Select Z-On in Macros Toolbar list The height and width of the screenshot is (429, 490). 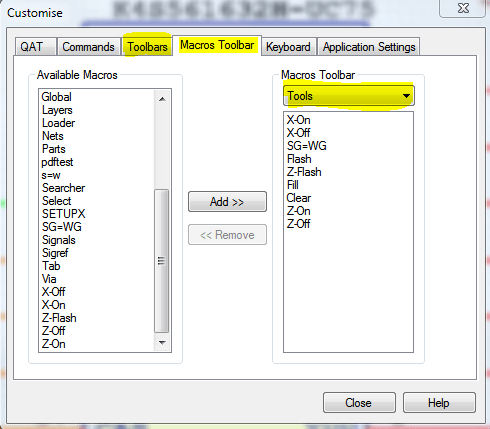[x=298, y=211]
